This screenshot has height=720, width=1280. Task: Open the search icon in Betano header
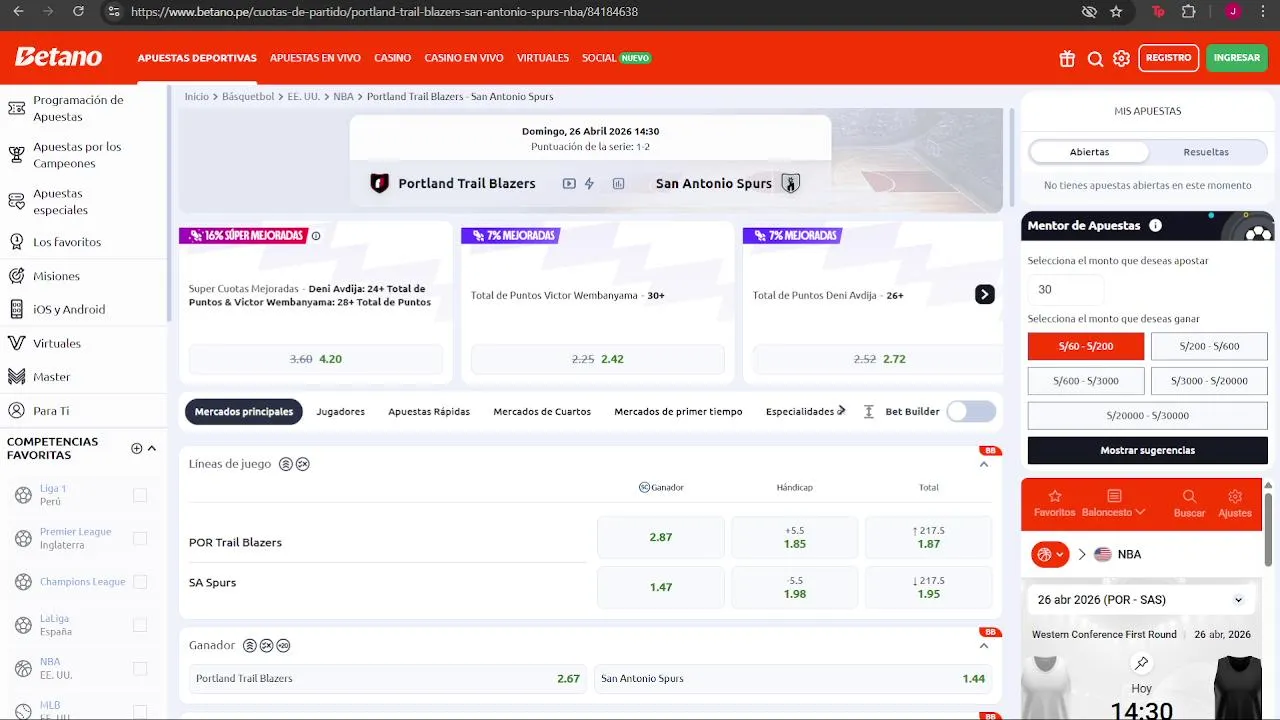(x=1095, y=59)
